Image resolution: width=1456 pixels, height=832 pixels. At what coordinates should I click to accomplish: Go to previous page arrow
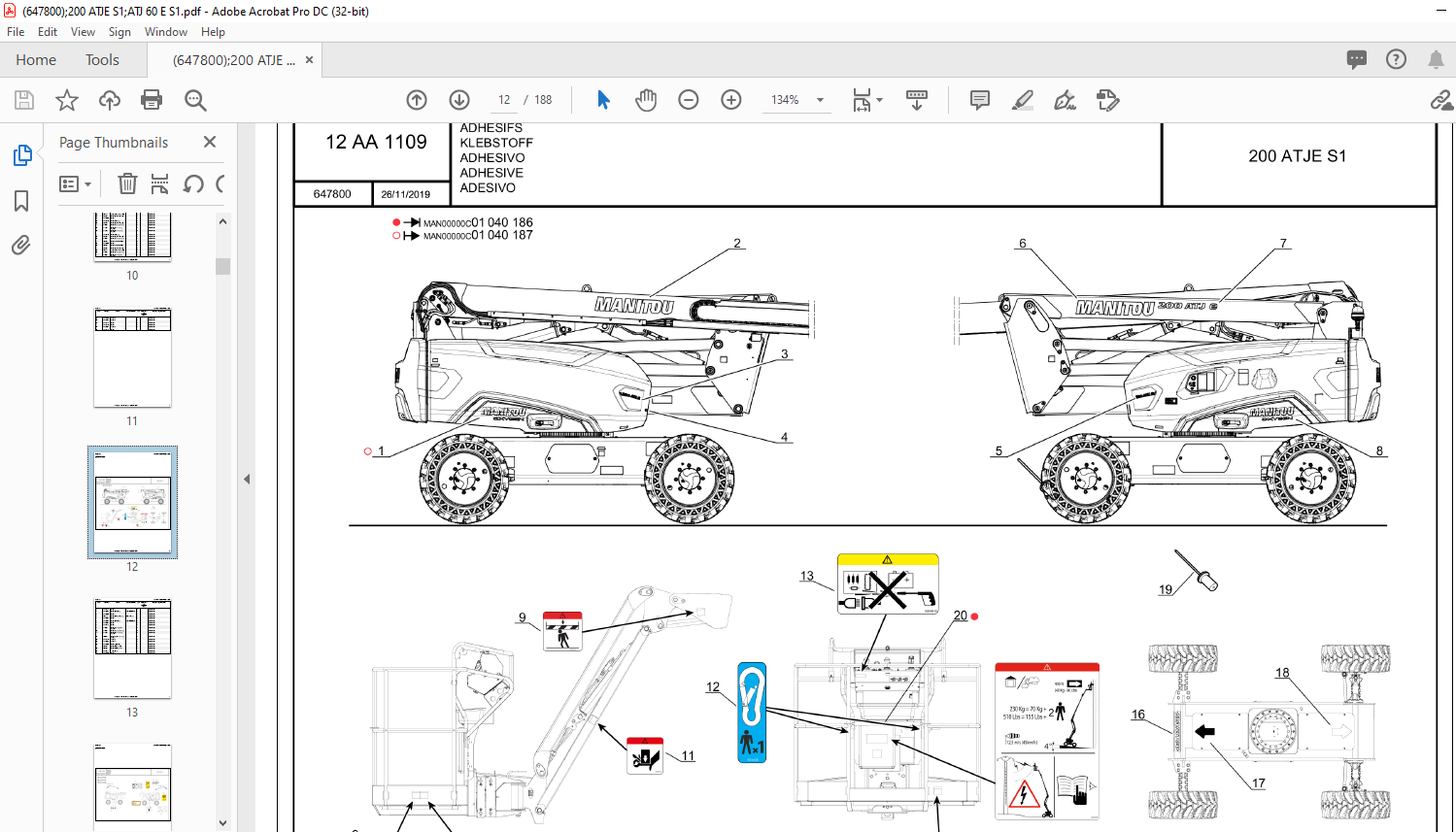[417, 100]
